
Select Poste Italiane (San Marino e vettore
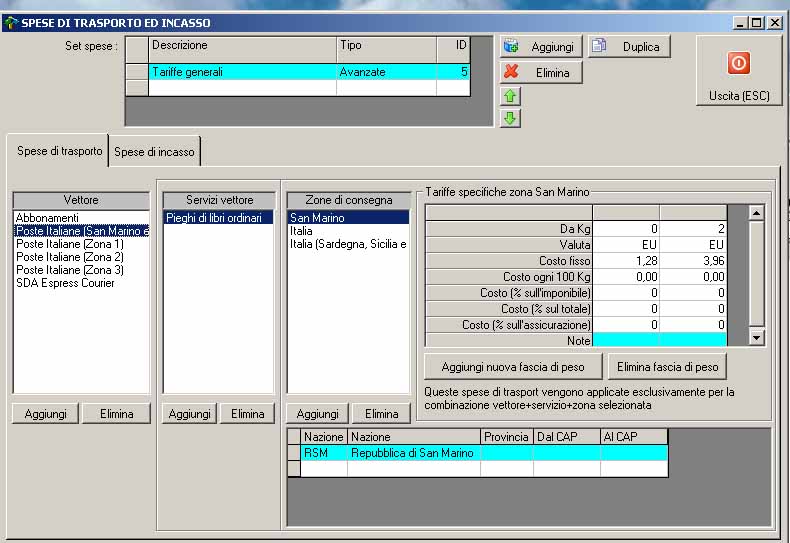(x=82, y=231)
